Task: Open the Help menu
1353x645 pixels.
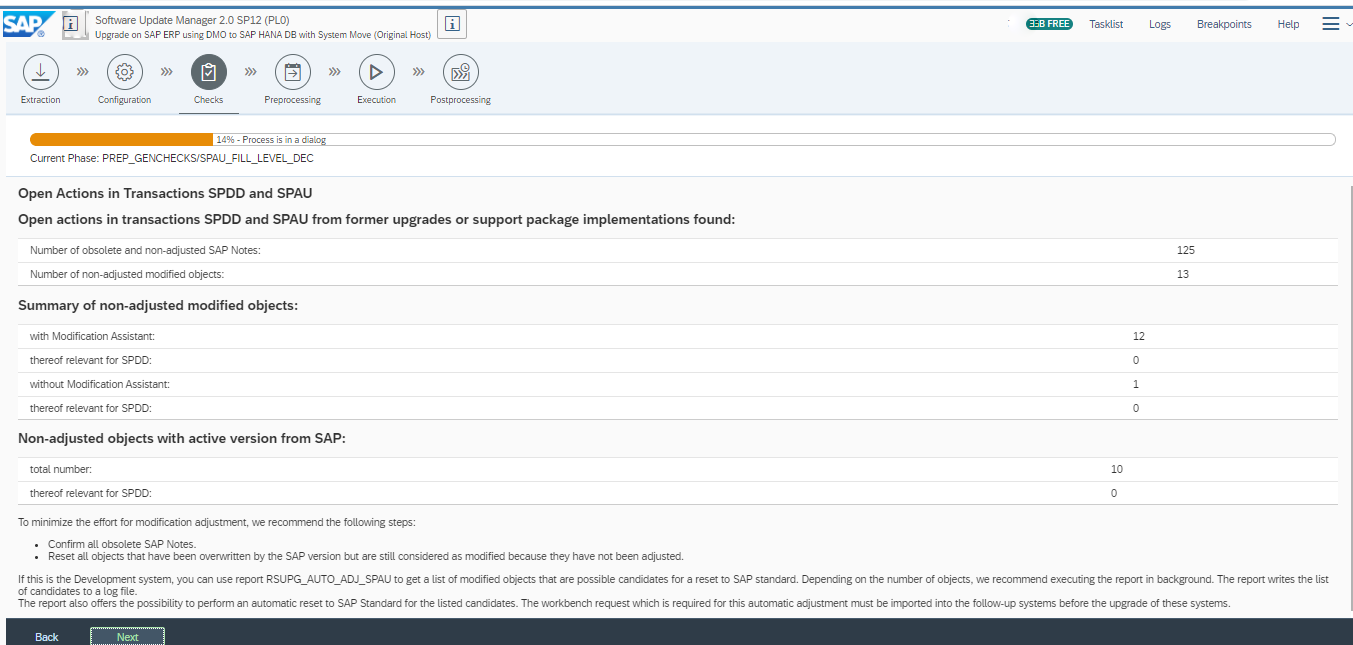Action: coord(1288,24)
